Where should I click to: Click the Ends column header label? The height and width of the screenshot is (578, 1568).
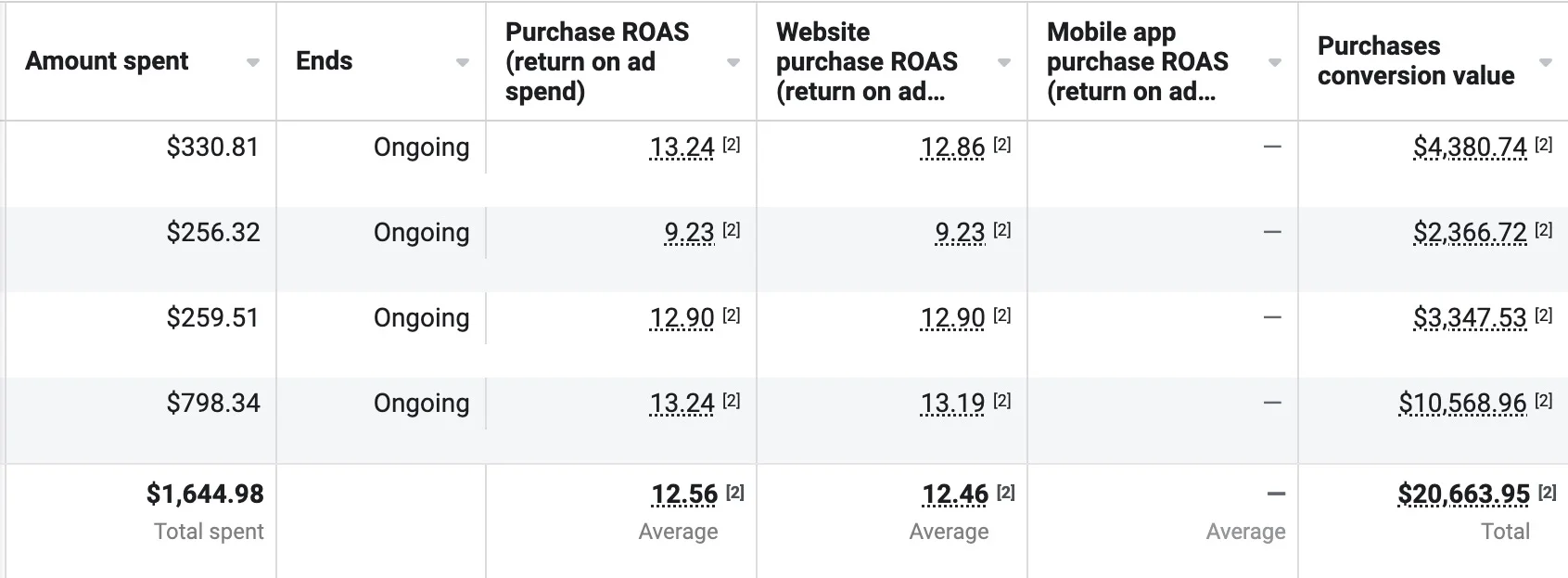[324, 61]
